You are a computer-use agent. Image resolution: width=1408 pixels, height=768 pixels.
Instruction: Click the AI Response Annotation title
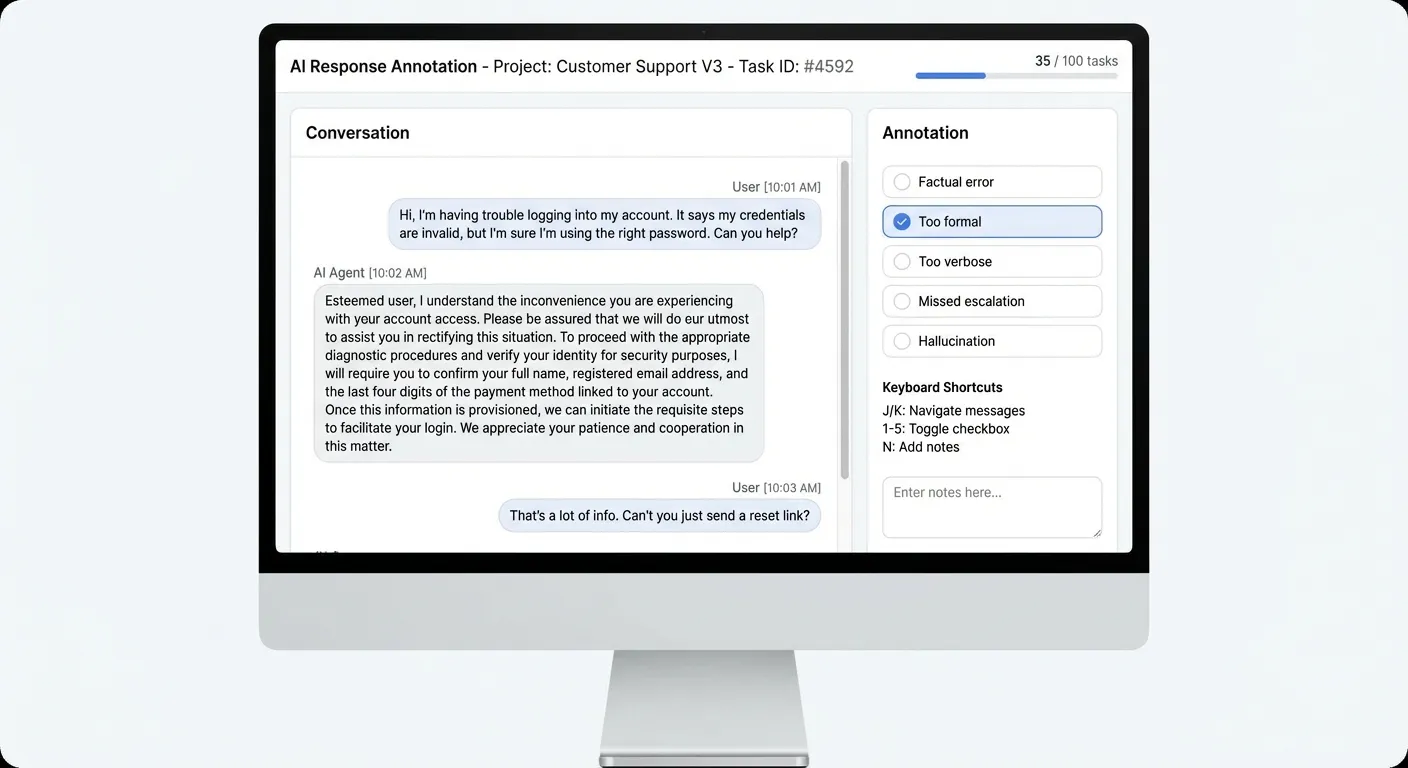tap(383, 66)
